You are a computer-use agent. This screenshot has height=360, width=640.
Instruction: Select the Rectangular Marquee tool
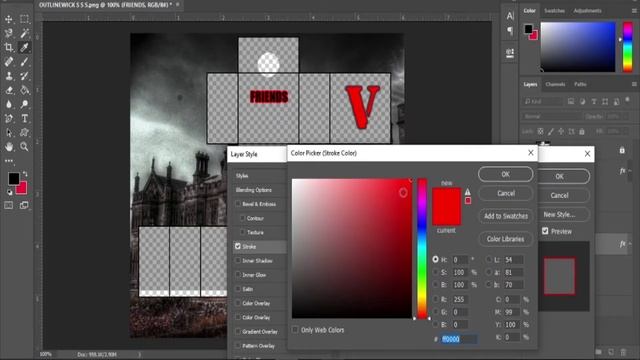point(24,19)
